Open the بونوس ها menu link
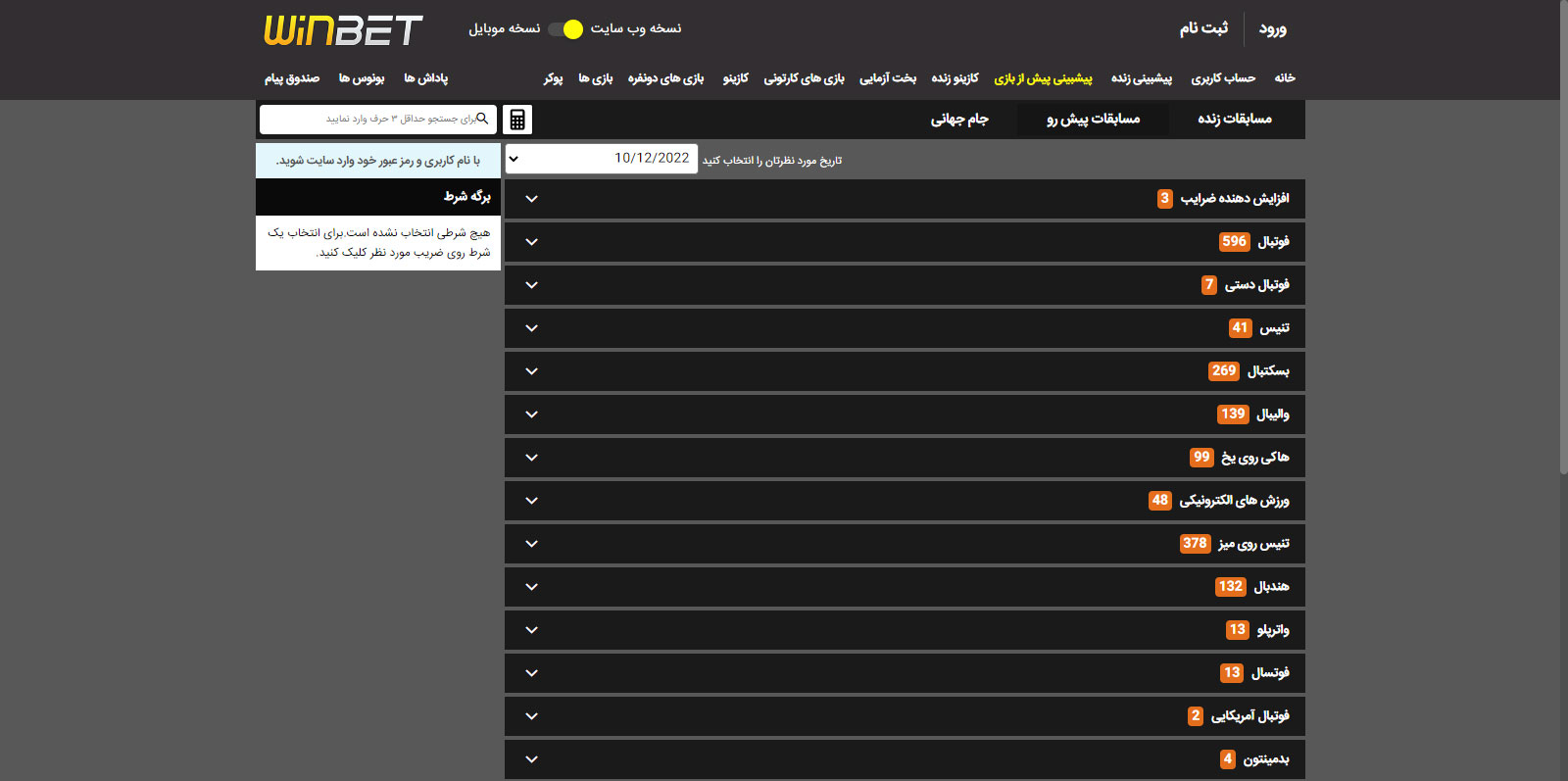Screen dimensions: 1568x781 click(x=362, y=78)
